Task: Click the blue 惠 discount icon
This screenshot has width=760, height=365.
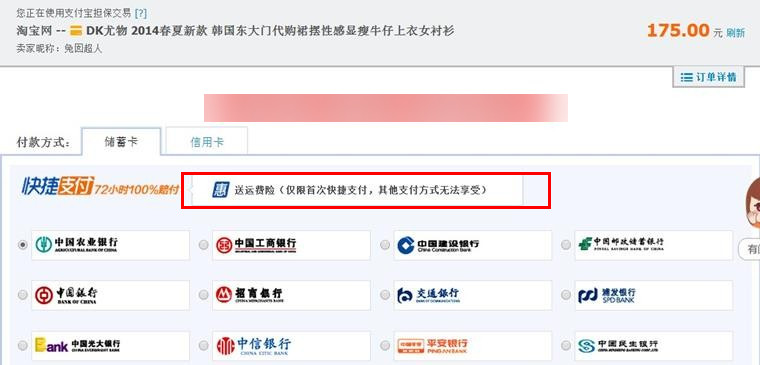Action: (220, 190)
